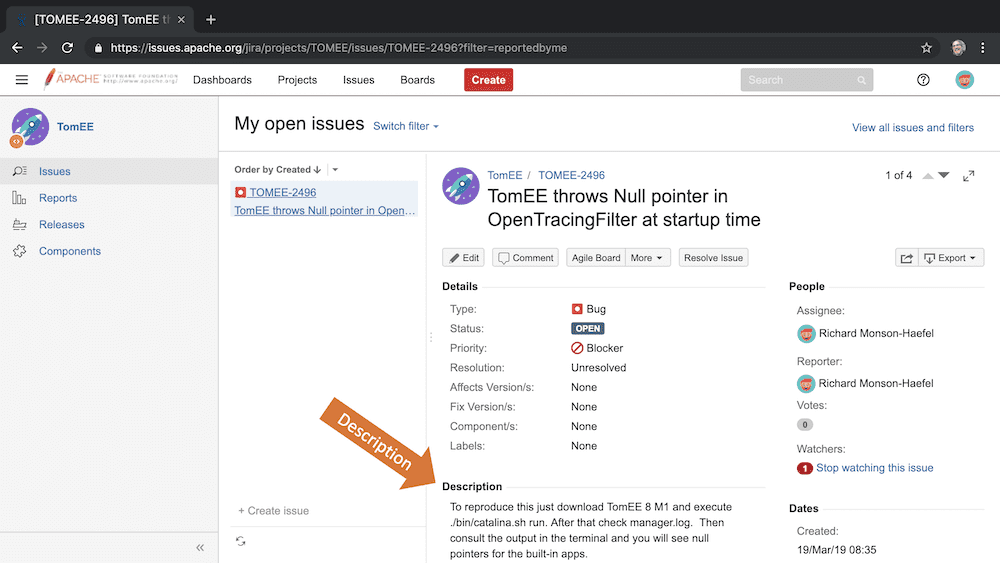Click the Reports chart icon in sidebar
Screen dimensions: 1000x563
[19, 198]
